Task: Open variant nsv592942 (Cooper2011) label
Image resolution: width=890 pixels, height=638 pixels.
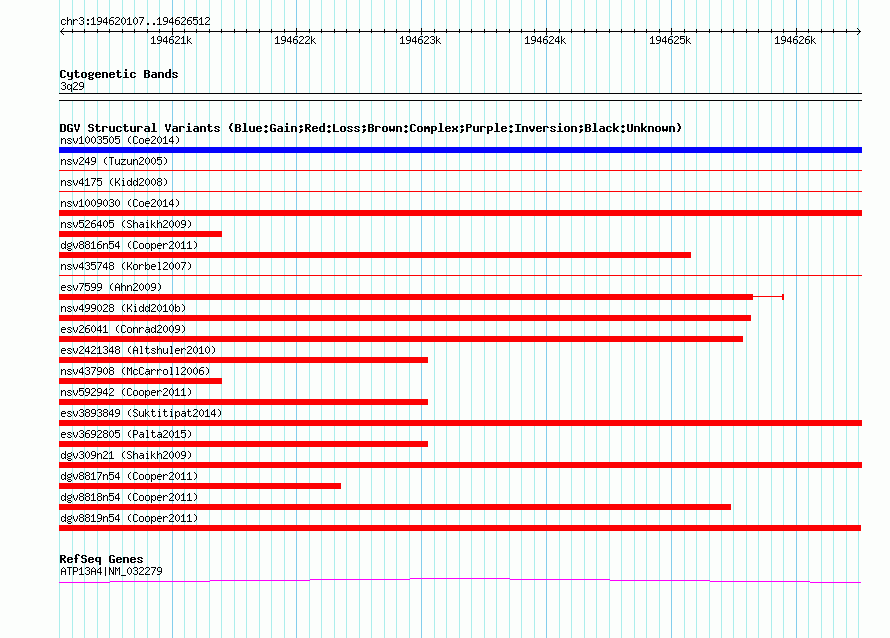Action: (126, 392)
